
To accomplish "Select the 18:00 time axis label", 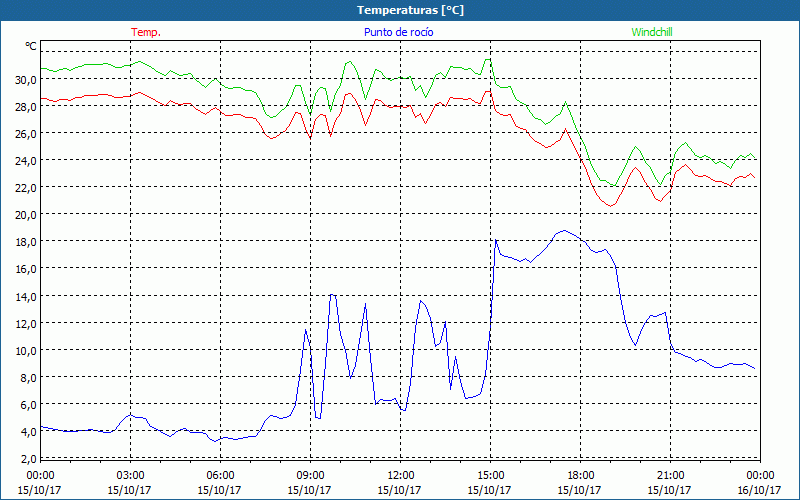I will 580,475.
